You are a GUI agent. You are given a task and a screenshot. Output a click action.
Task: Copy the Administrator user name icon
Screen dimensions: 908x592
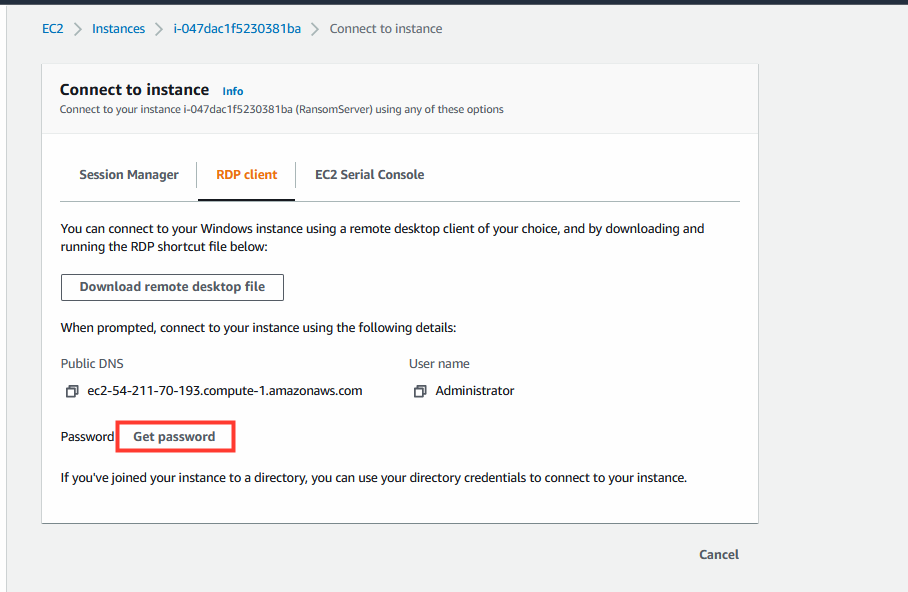tap(420, 392)
